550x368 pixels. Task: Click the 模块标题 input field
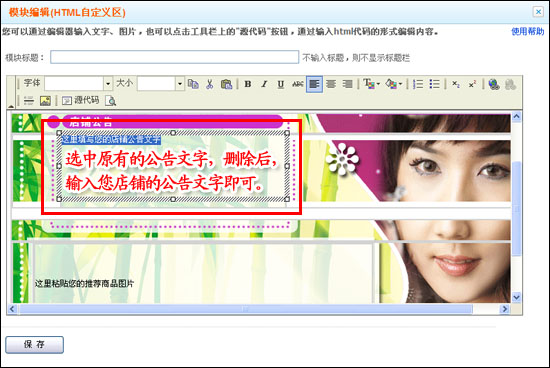tap(174, 57)
